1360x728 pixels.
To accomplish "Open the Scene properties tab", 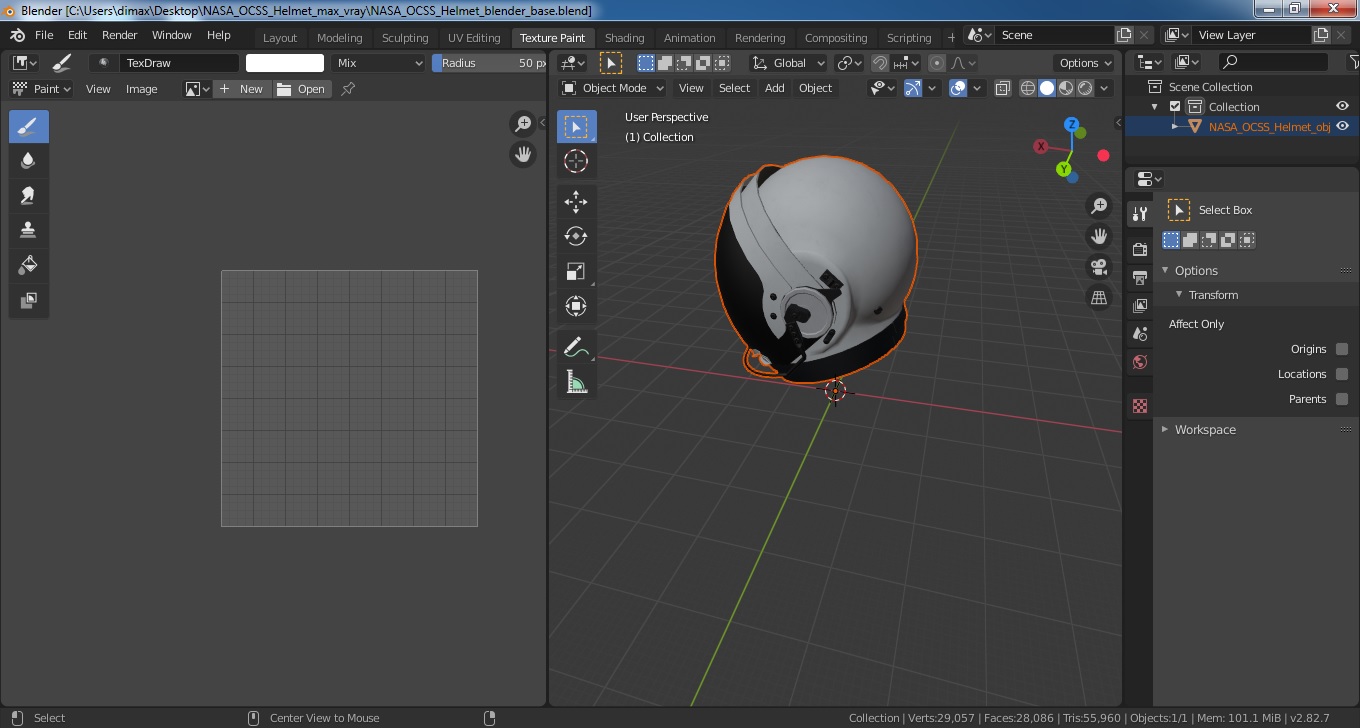I will coord(1140,334).
